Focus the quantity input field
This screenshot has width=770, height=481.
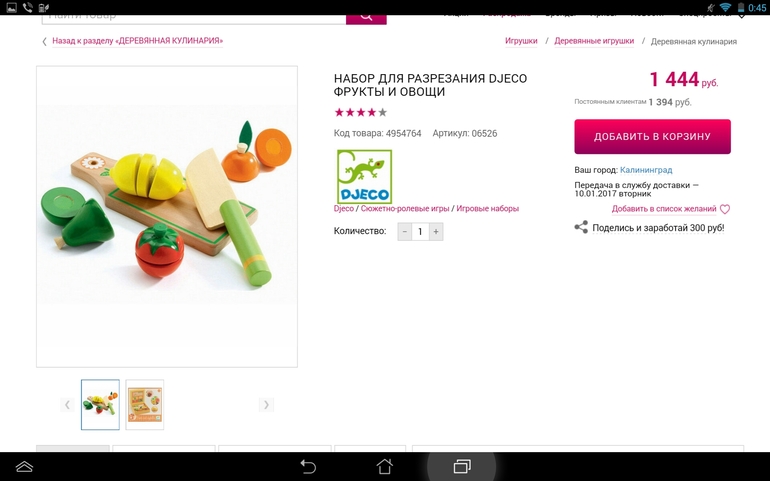(420, 231)
